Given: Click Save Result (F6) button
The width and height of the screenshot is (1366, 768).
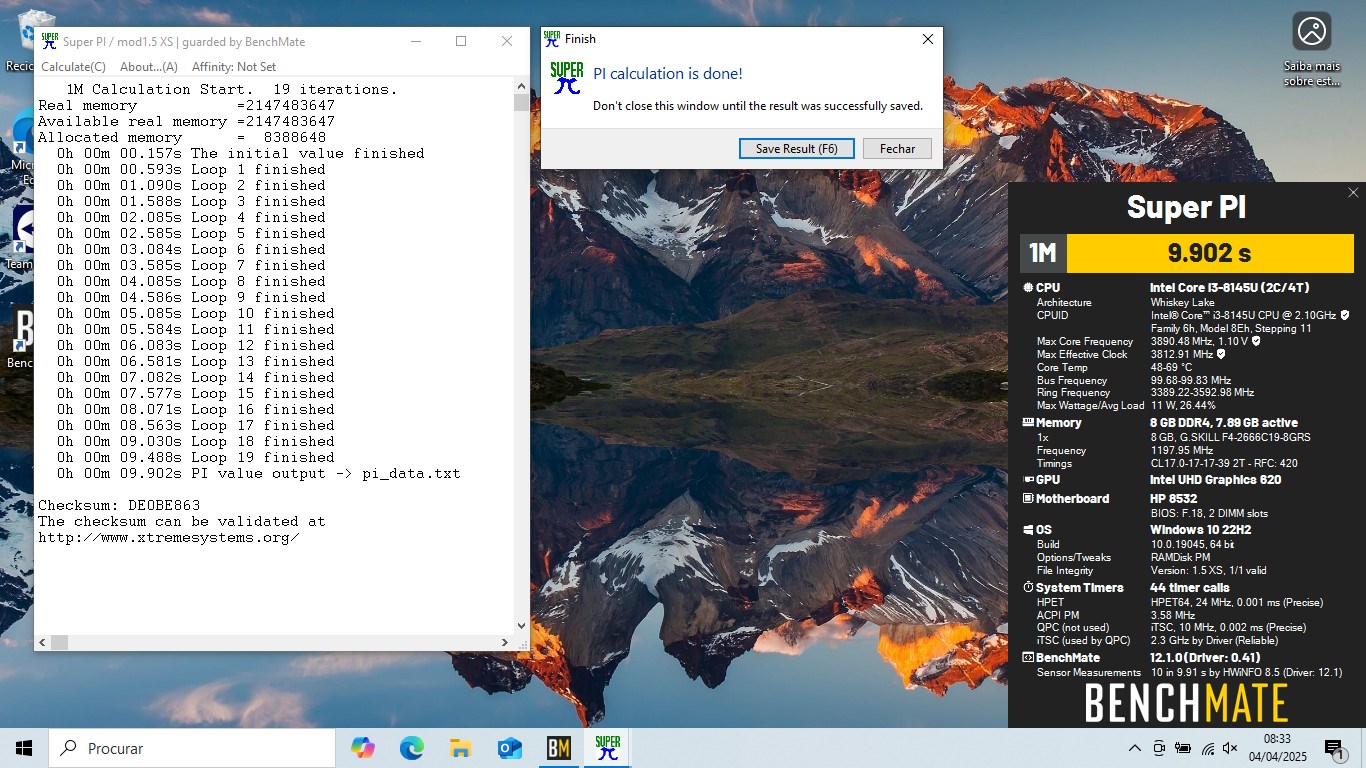Looking at the screenshot, I should tap(796, 148).
